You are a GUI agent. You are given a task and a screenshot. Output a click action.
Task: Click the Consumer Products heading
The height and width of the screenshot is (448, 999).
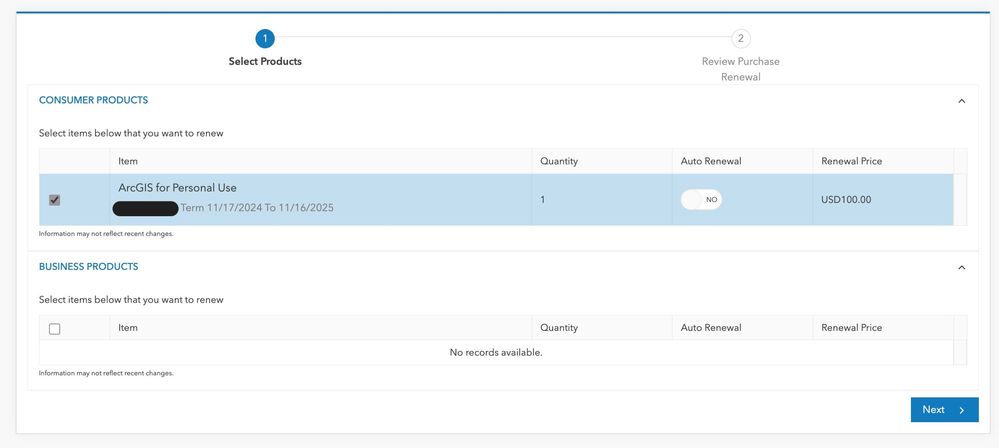pos(93,101)
